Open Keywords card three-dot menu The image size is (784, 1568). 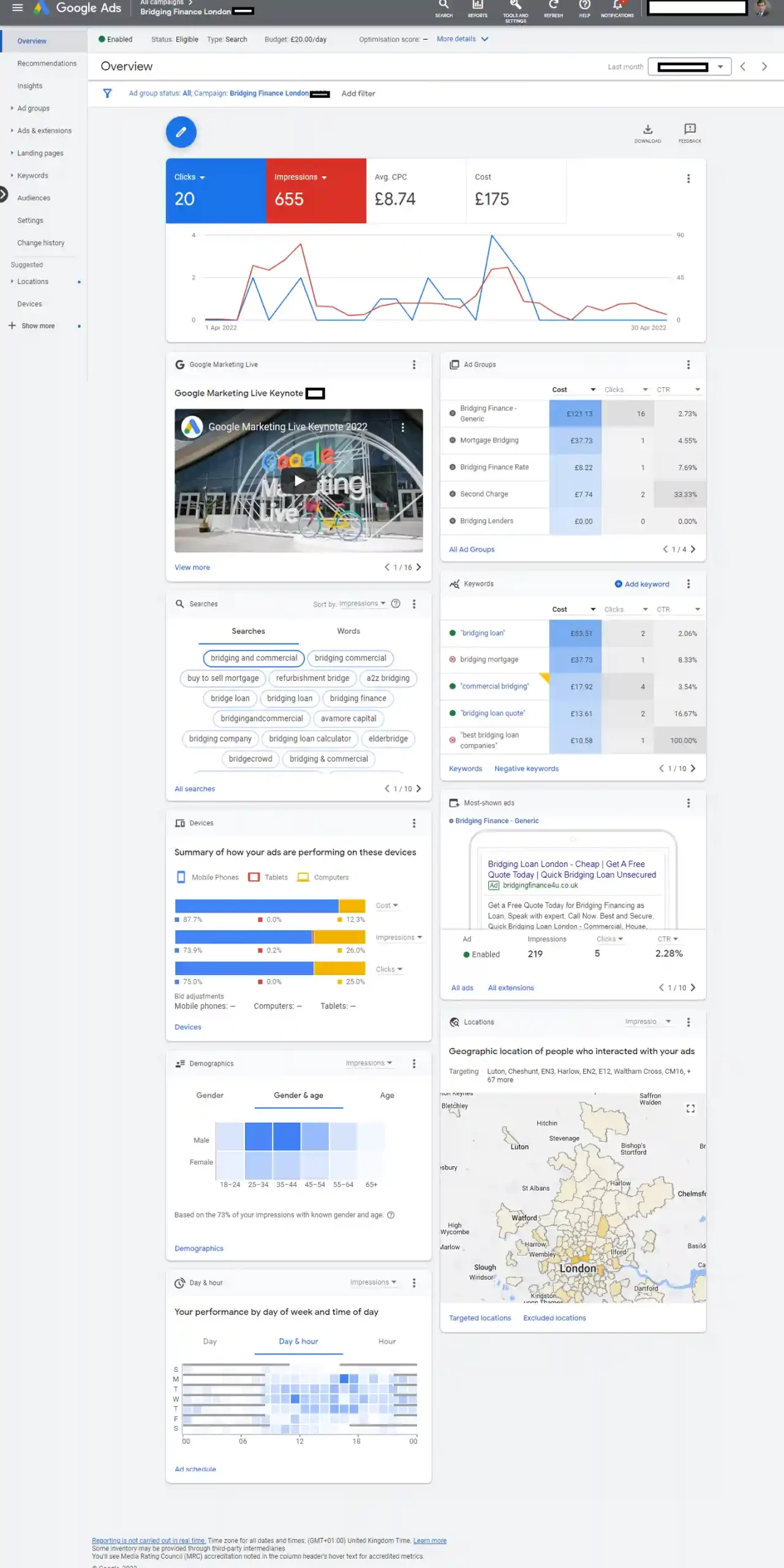(x=688, y=584)
